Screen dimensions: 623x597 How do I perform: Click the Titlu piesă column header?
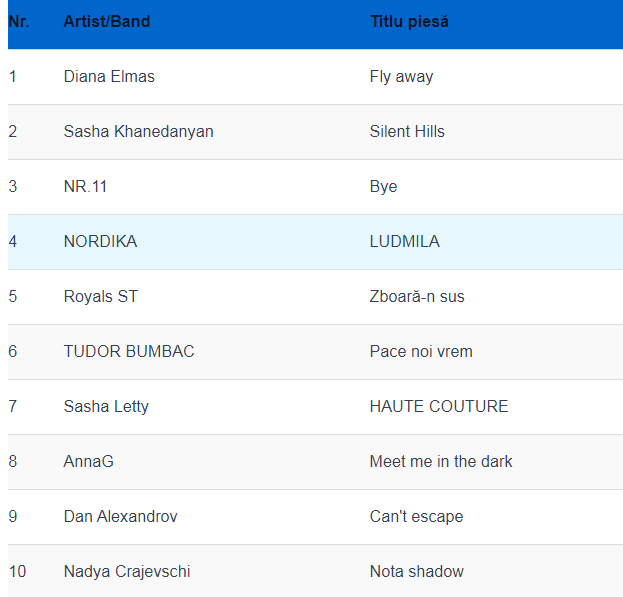tap(409, 22)
